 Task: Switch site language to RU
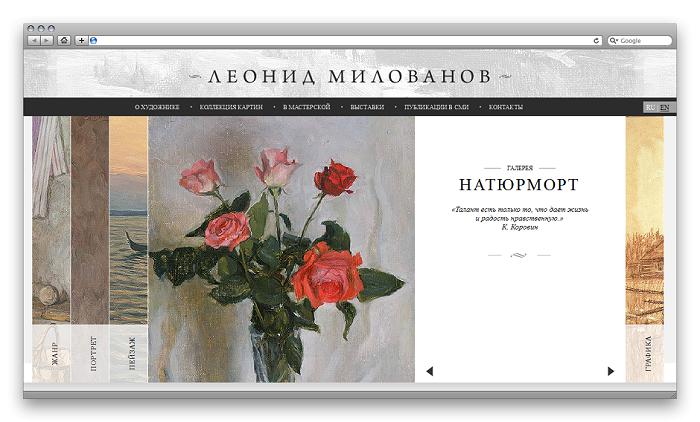(x=650, y=107)
